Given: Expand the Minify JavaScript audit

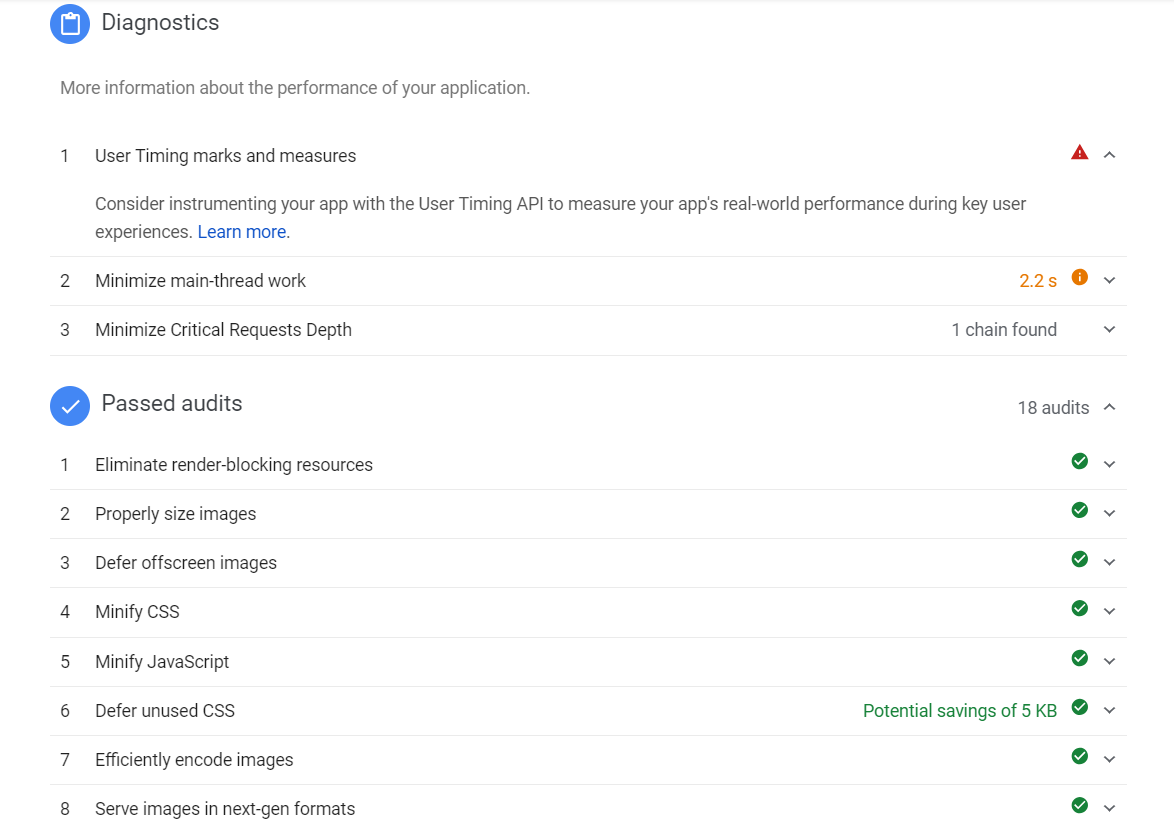Looking at the screenshot, I should tap(1109, 662).
